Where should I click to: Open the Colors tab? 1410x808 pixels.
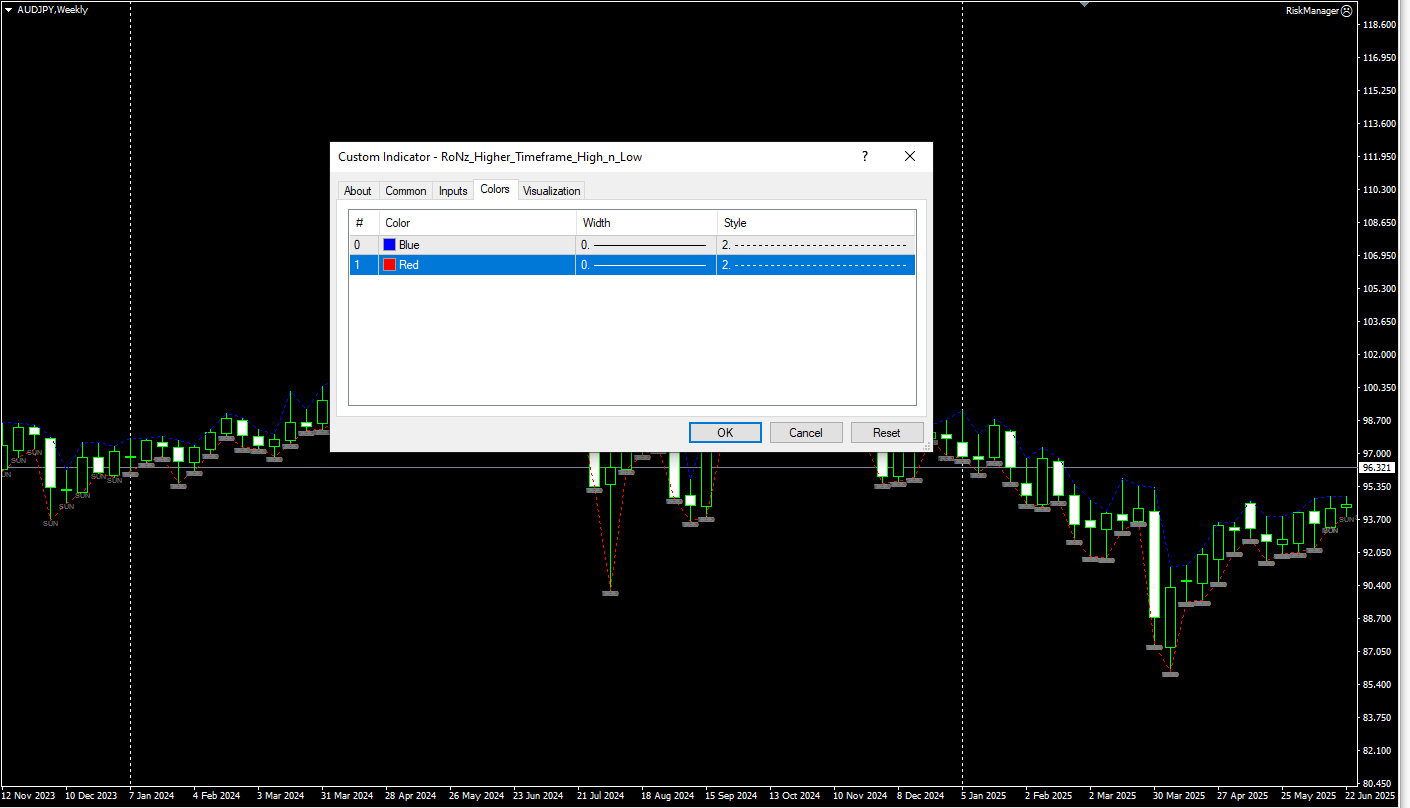coord(495,189)
